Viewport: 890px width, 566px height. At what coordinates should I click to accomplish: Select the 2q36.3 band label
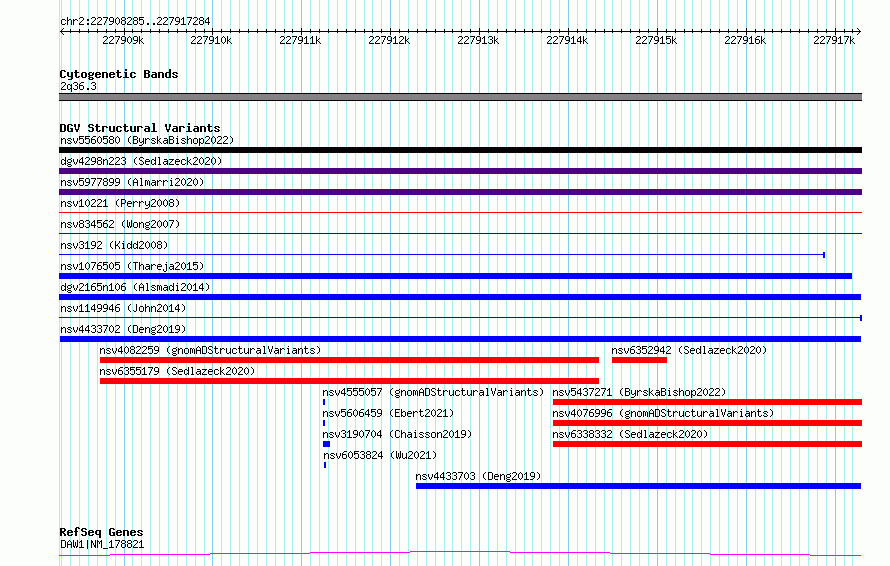(78, 86)
